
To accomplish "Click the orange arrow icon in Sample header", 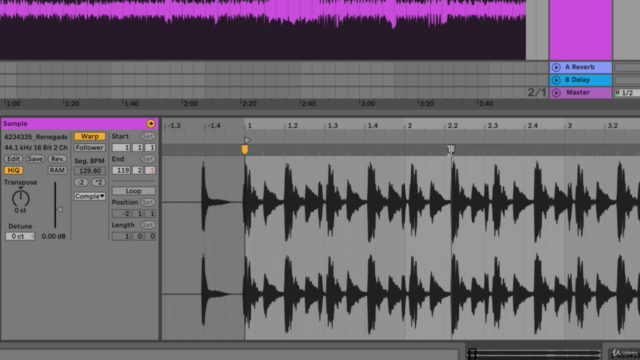I will pyautogui.click(x=151, y=123).
